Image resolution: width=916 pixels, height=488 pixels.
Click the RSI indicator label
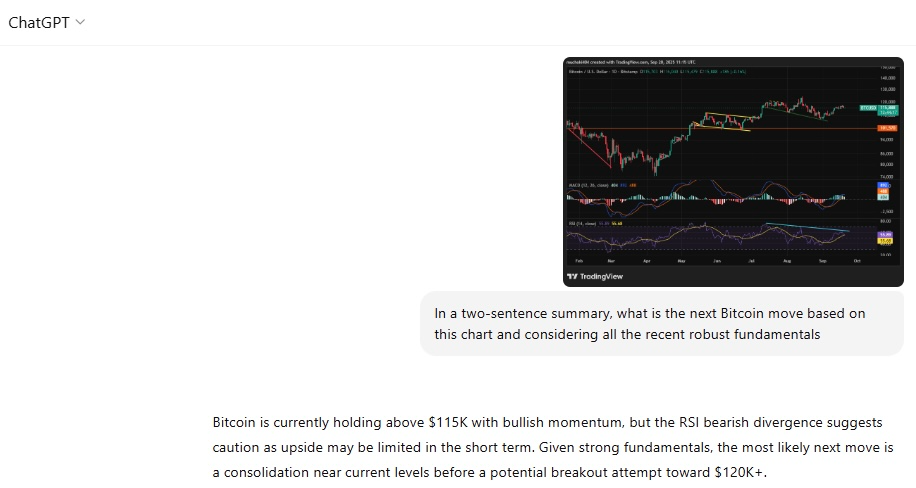582,223
